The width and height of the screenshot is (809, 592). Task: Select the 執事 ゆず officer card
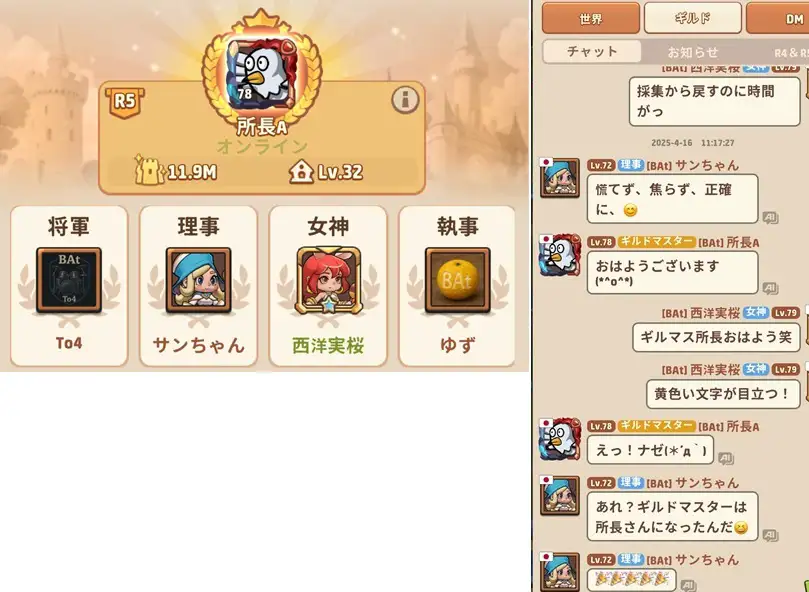[x=457, y=286]
